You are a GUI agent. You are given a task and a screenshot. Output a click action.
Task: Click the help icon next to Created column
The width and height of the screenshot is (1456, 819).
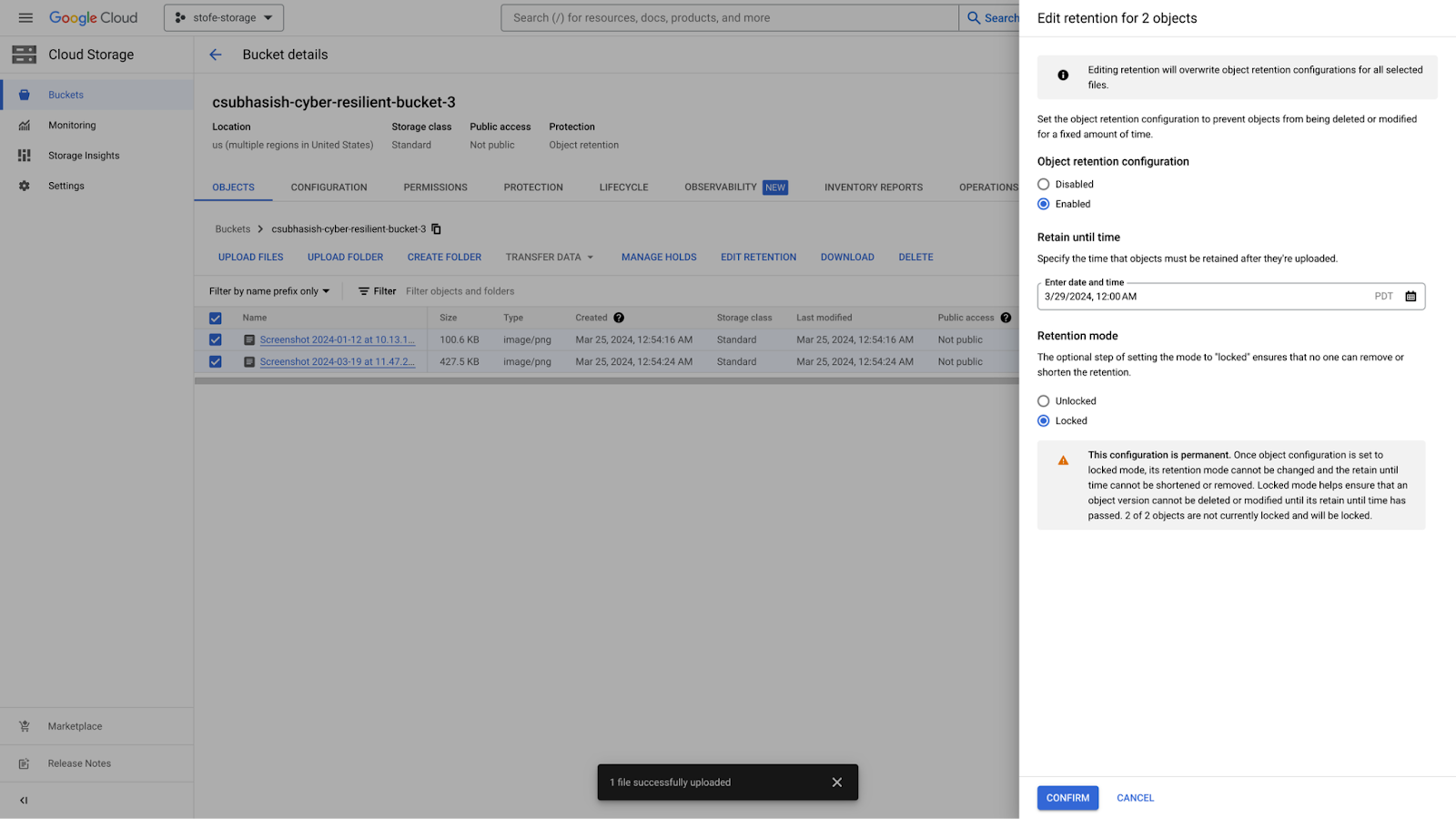point(619,318)
